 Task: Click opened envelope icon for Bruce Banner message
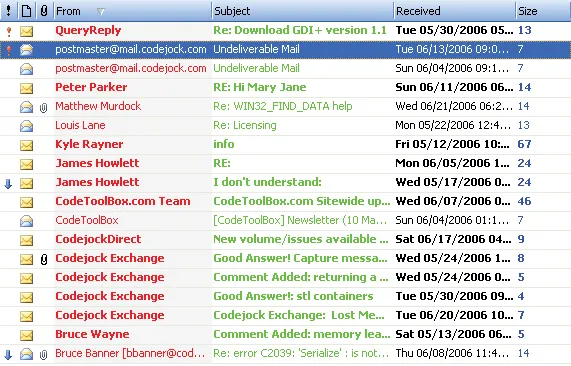tap(26, 354)
